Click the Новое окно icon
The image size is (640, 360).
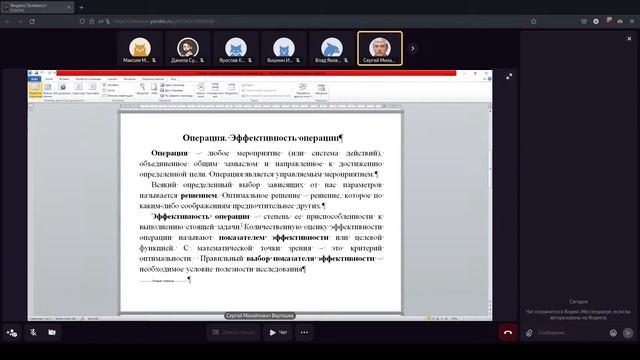[x=200, y=90]
